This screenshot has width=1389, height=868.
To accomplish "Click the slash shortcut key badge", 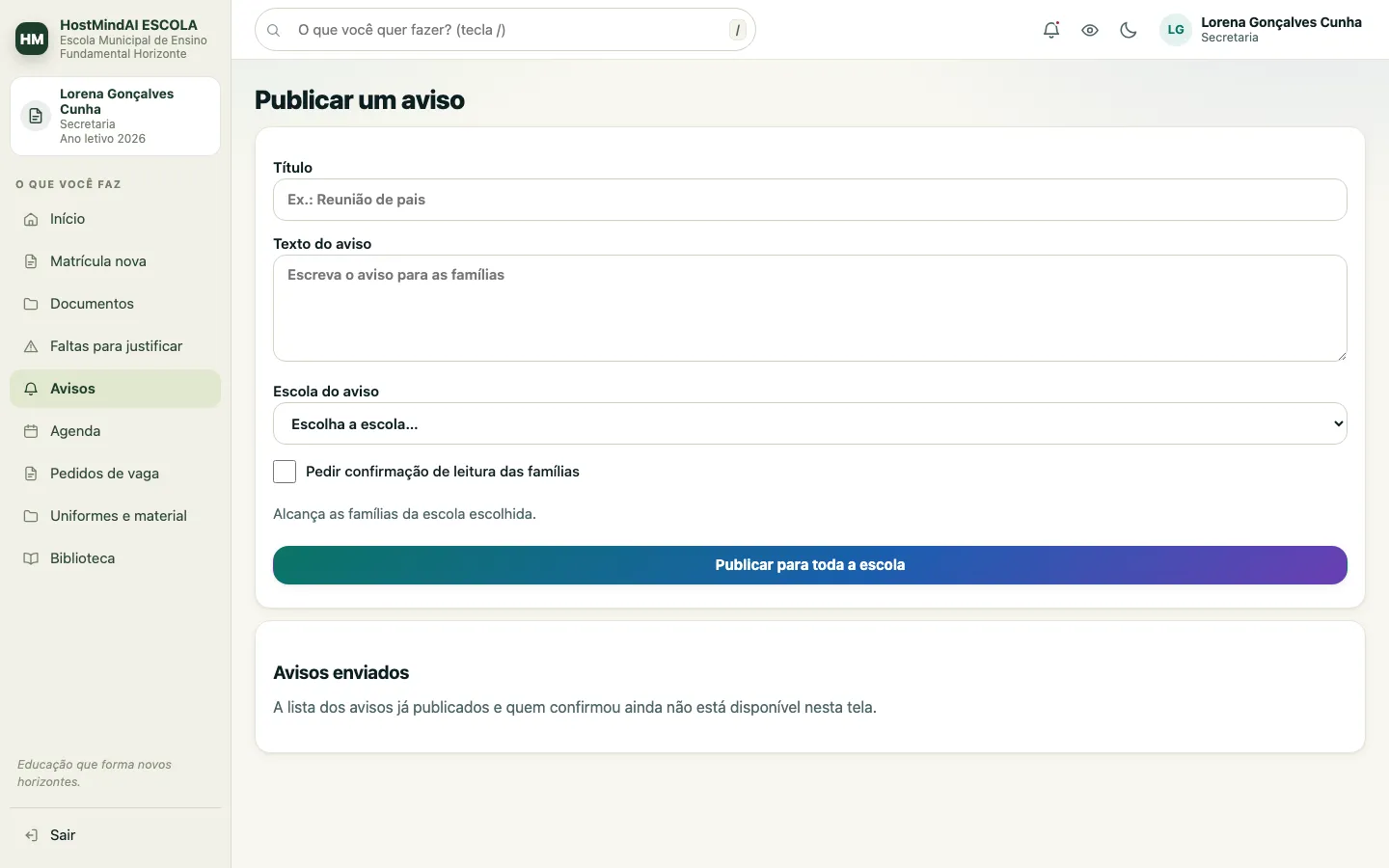I will pos(738,30).
